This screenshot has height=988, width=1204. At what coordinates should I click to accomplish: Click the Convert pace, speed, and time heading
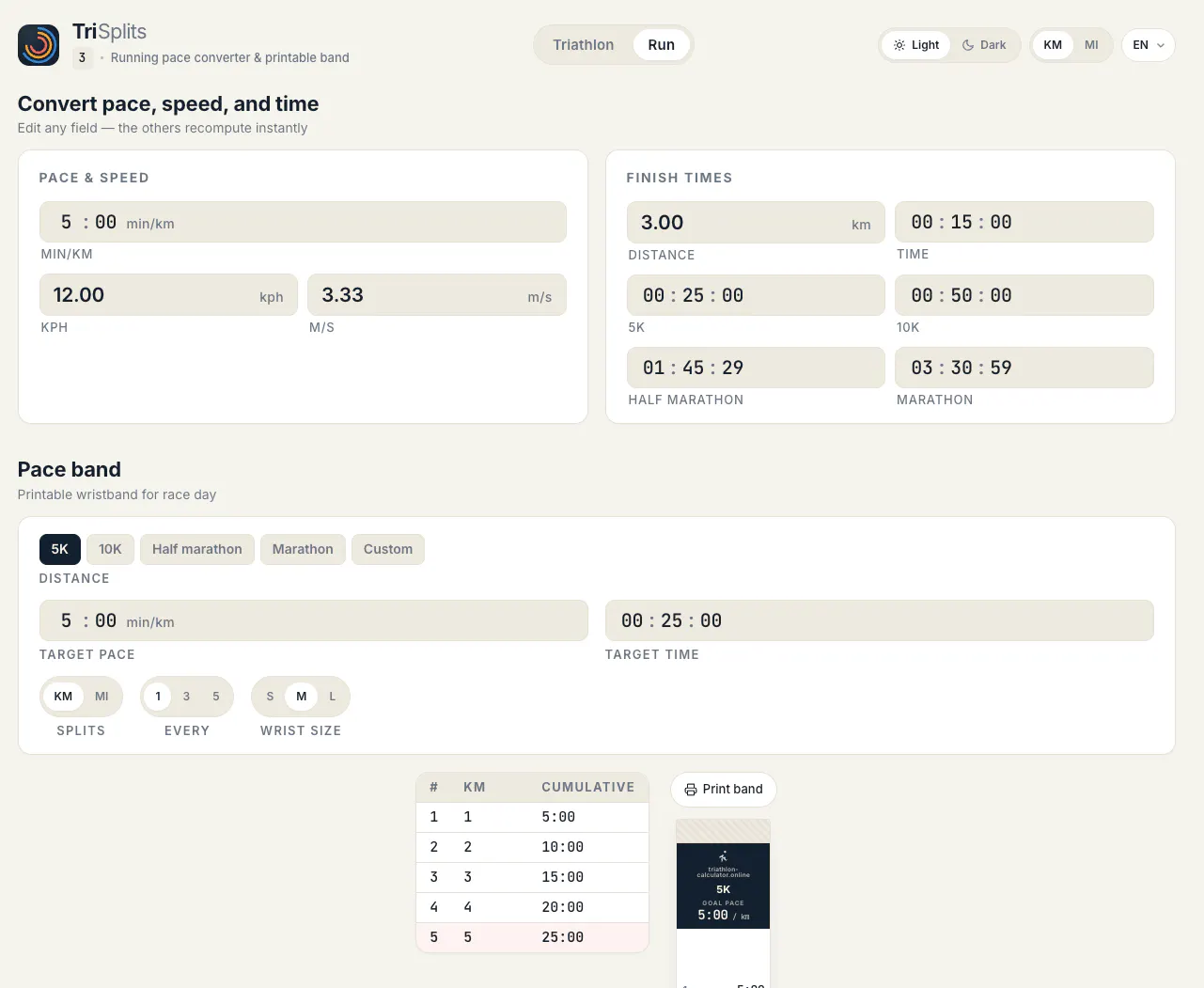pos(168,103)
